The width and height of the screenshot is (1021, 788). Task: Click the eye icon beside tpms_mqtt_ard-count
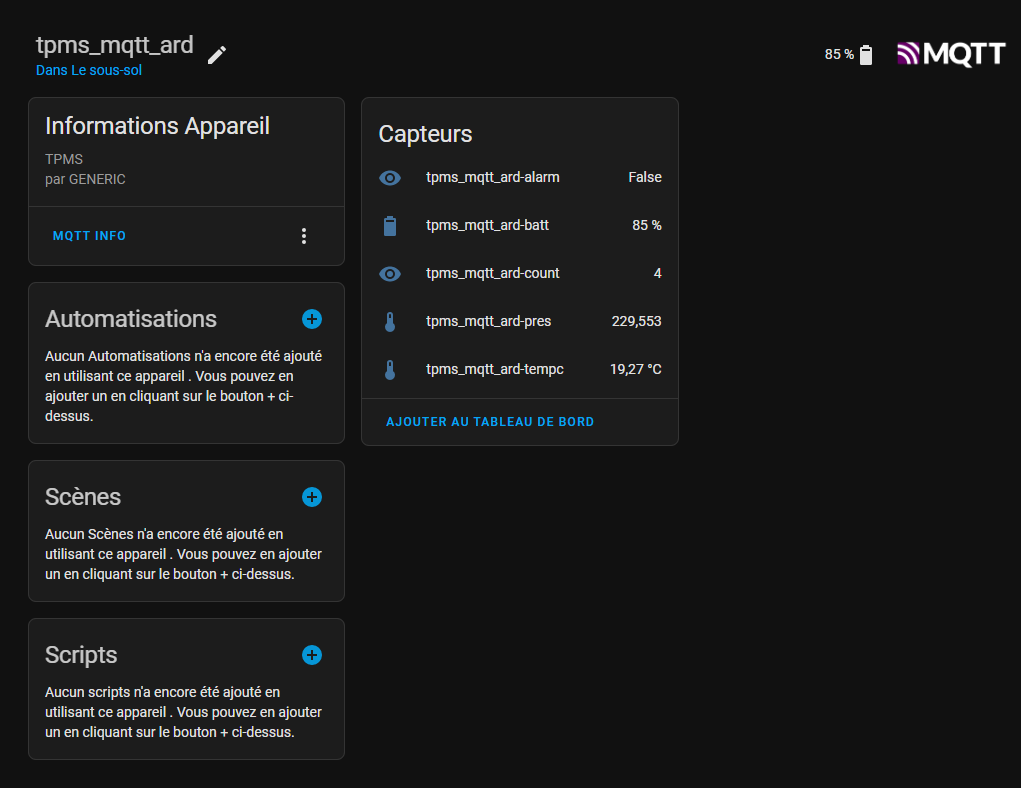390,274
